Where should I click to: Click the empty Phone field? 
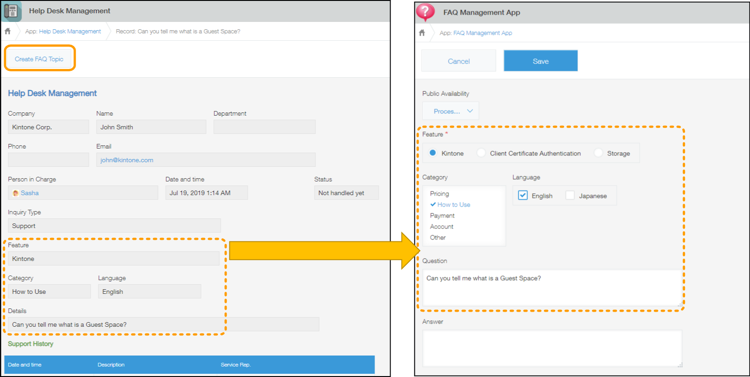(x=48, y=160)
